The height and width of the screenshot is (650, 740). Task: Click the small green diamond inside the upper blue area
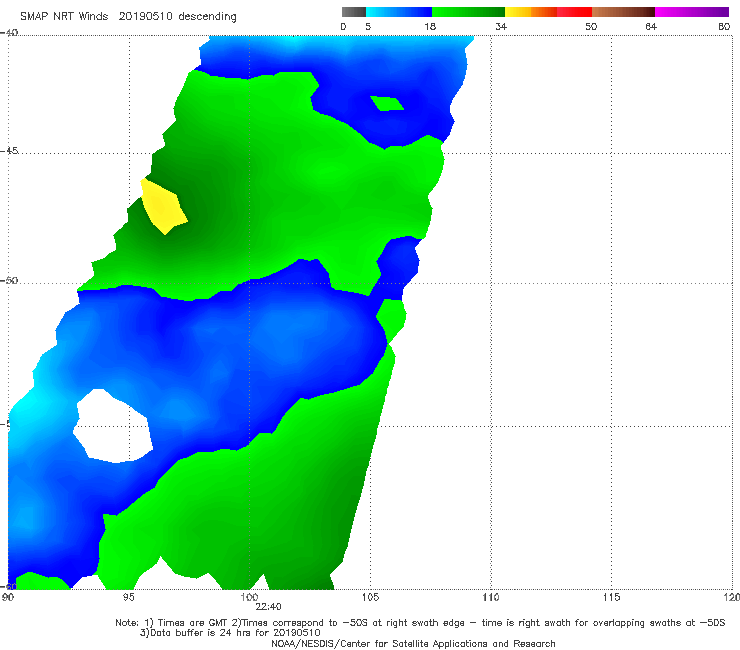tap(387, 103)
